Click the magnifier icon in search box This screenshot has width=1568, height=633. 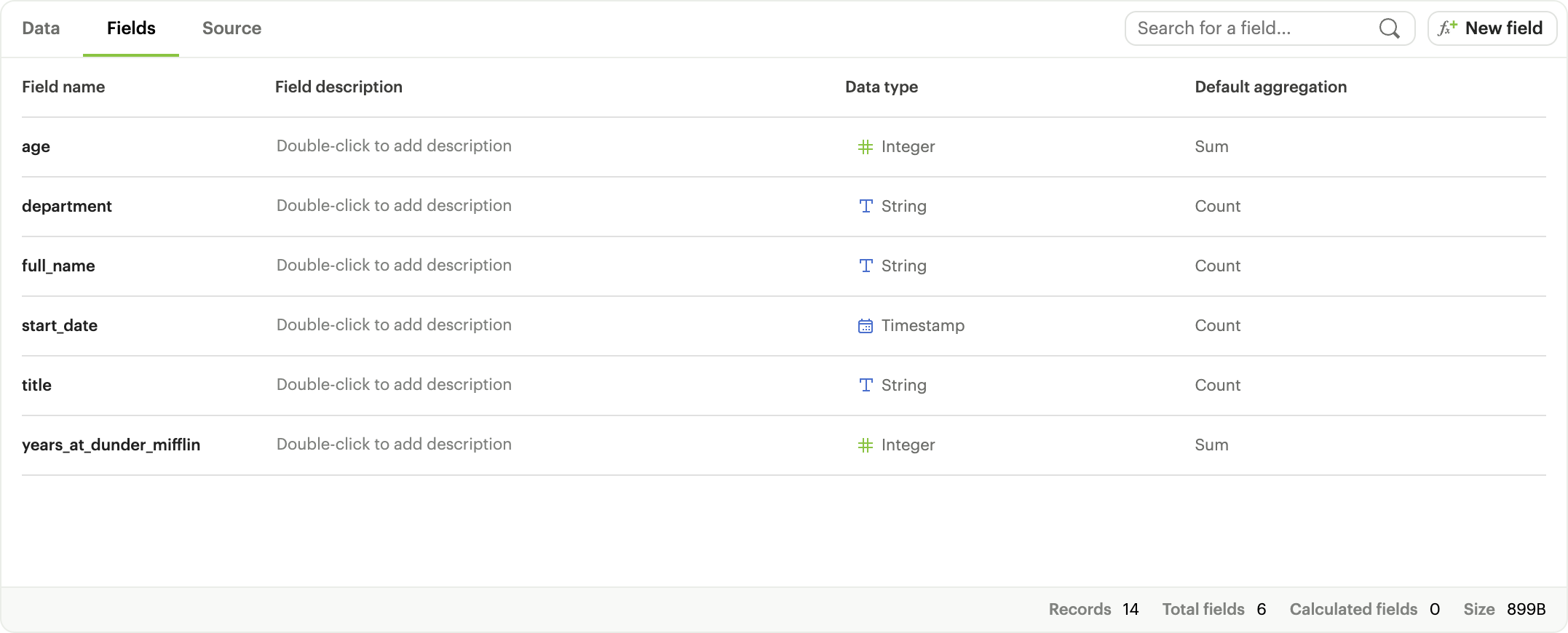[x=1389, y=28]
